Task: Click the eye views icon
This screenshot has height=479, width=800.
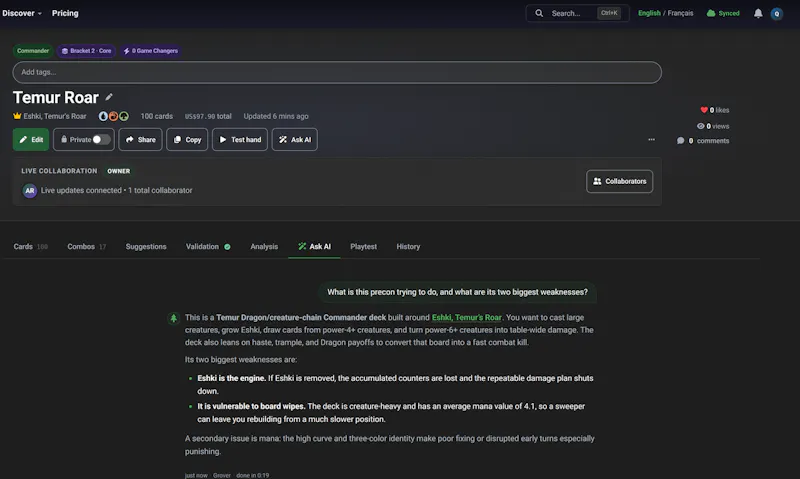Action: click(x=701, y=126)
